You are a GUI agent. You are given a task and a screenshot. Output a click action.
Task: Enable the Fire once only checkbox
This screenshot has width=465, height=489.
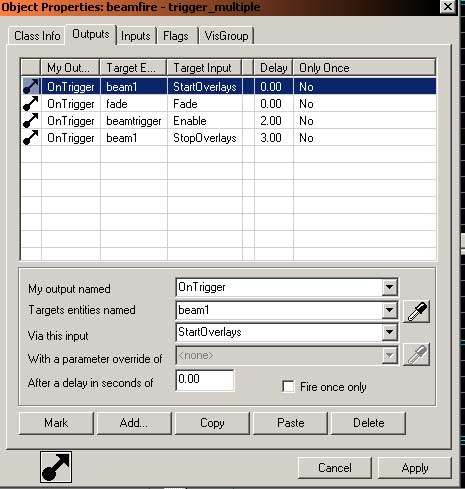[x=288, y=387]
